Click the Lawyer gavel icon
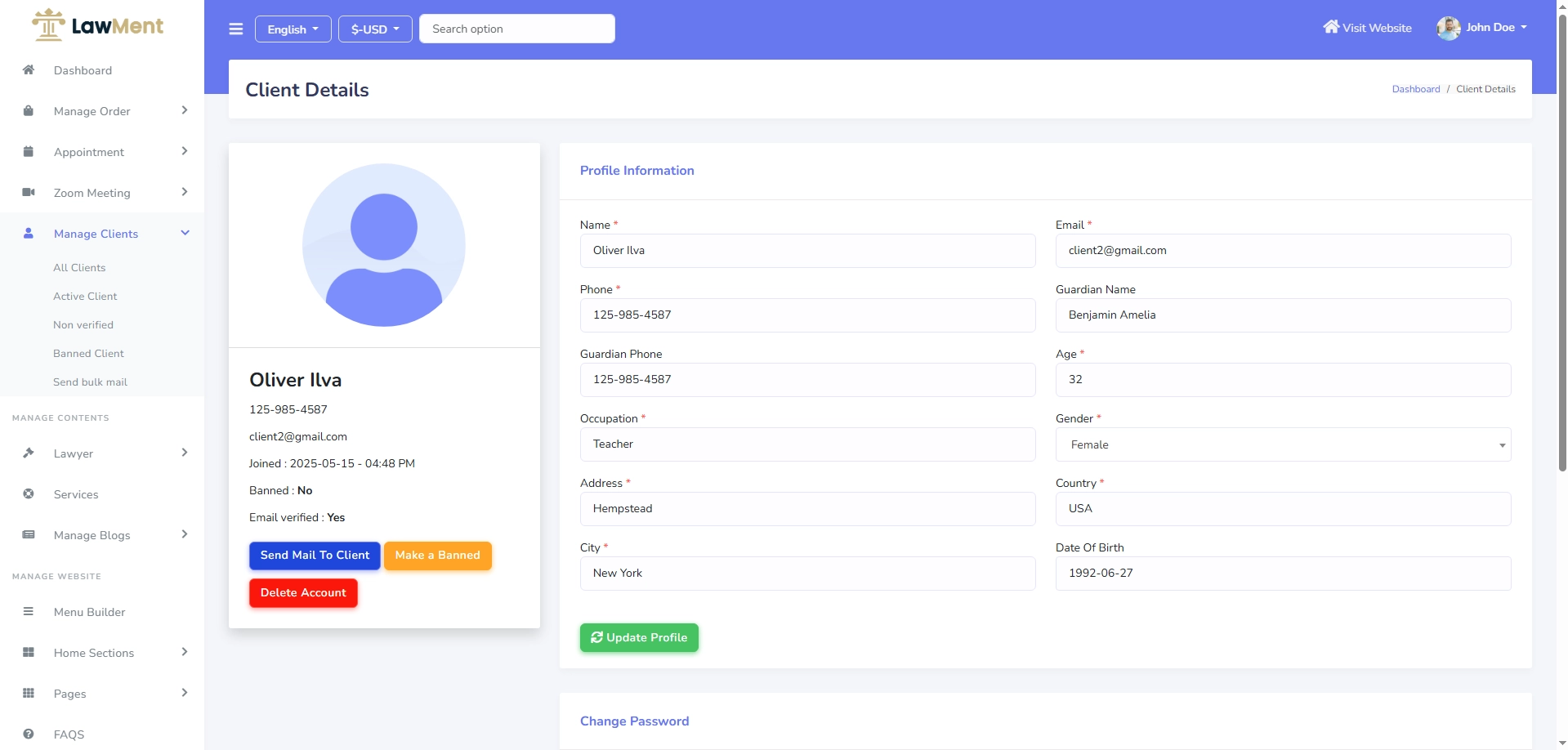This screenshot has width=1568, height=750. click(x=29, y=453)
